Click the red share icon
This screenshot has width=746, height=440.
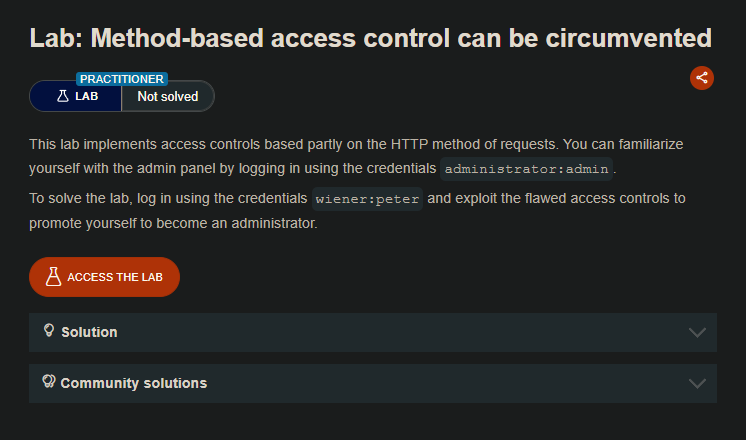pos(702,78)
